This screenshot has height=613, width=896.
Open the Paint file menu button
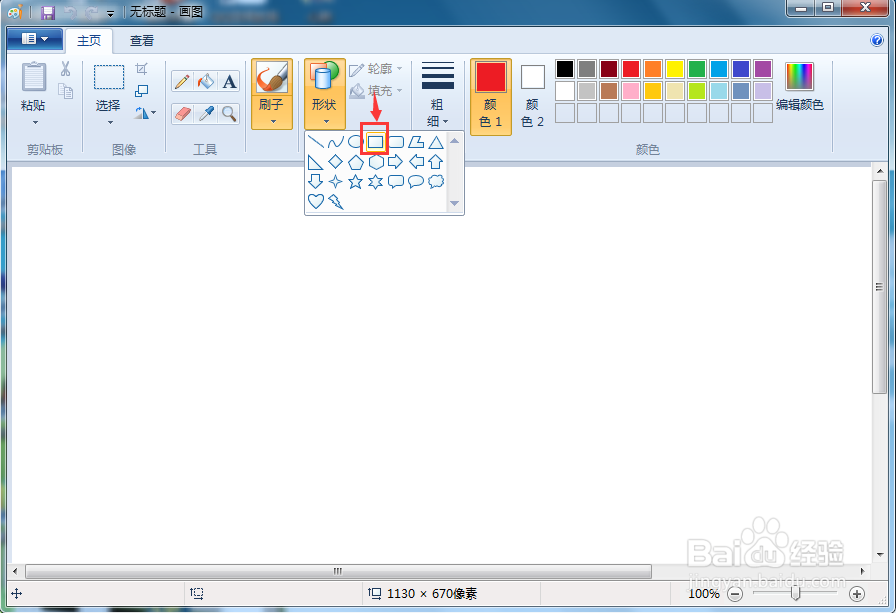point(35,39)
